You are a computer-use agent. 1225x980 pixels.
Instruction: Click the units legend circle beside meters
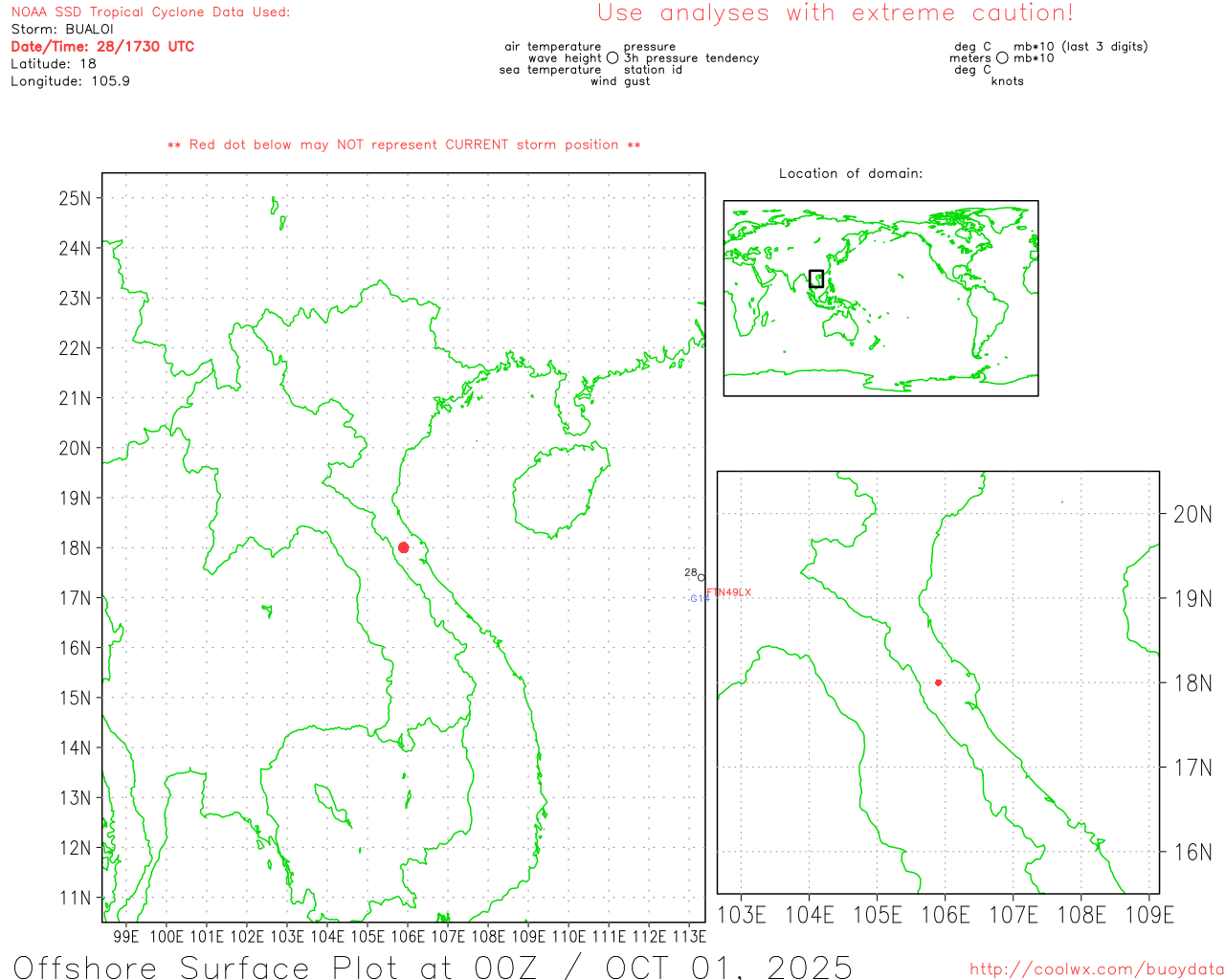(x=1002, y=58)
